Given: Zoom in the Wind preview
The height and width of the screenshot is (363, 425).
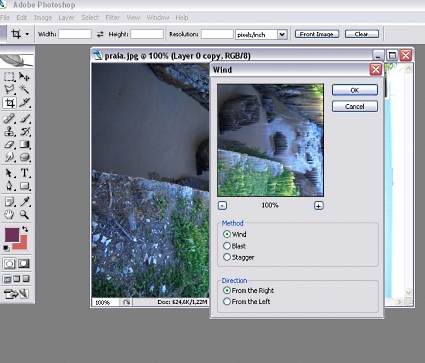Looking at the screenshot, I should 319,205.
